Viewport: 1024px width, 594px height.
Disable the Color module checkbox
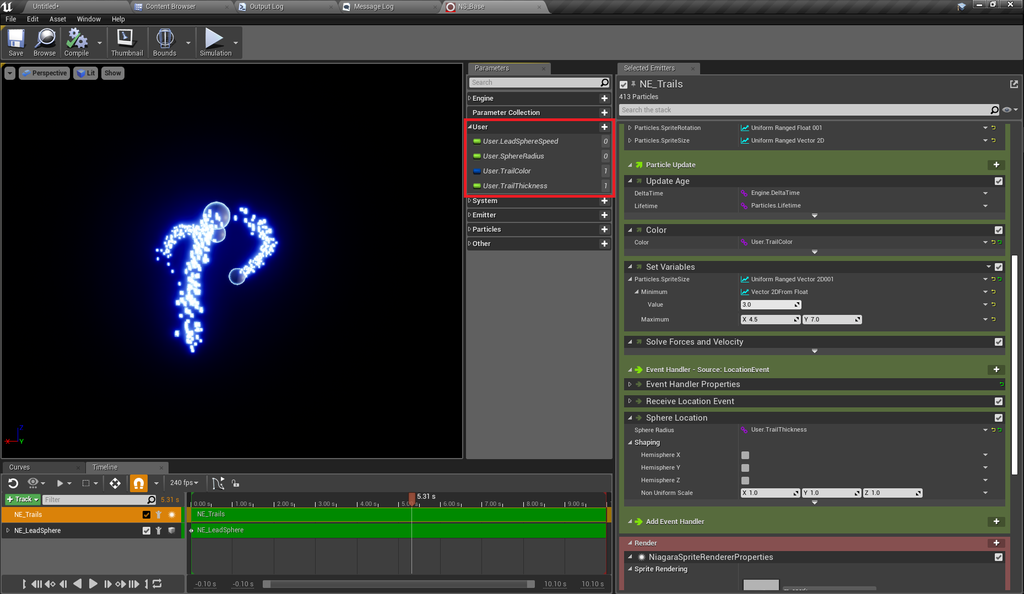999,230
